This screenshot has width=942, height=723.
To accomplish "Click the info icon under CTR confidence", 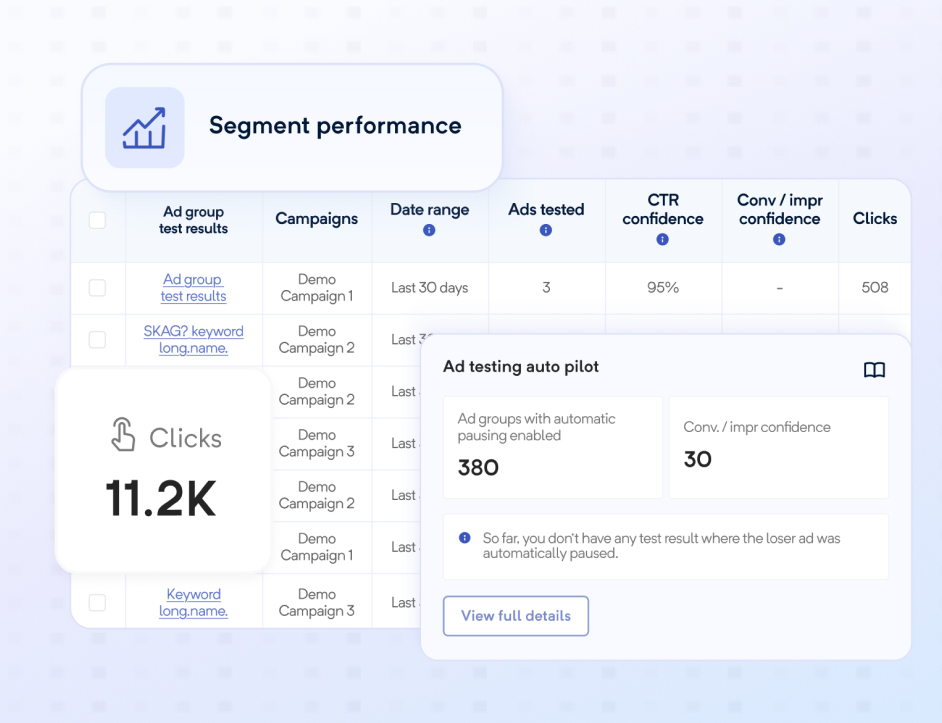I will (x=662, y=240).
